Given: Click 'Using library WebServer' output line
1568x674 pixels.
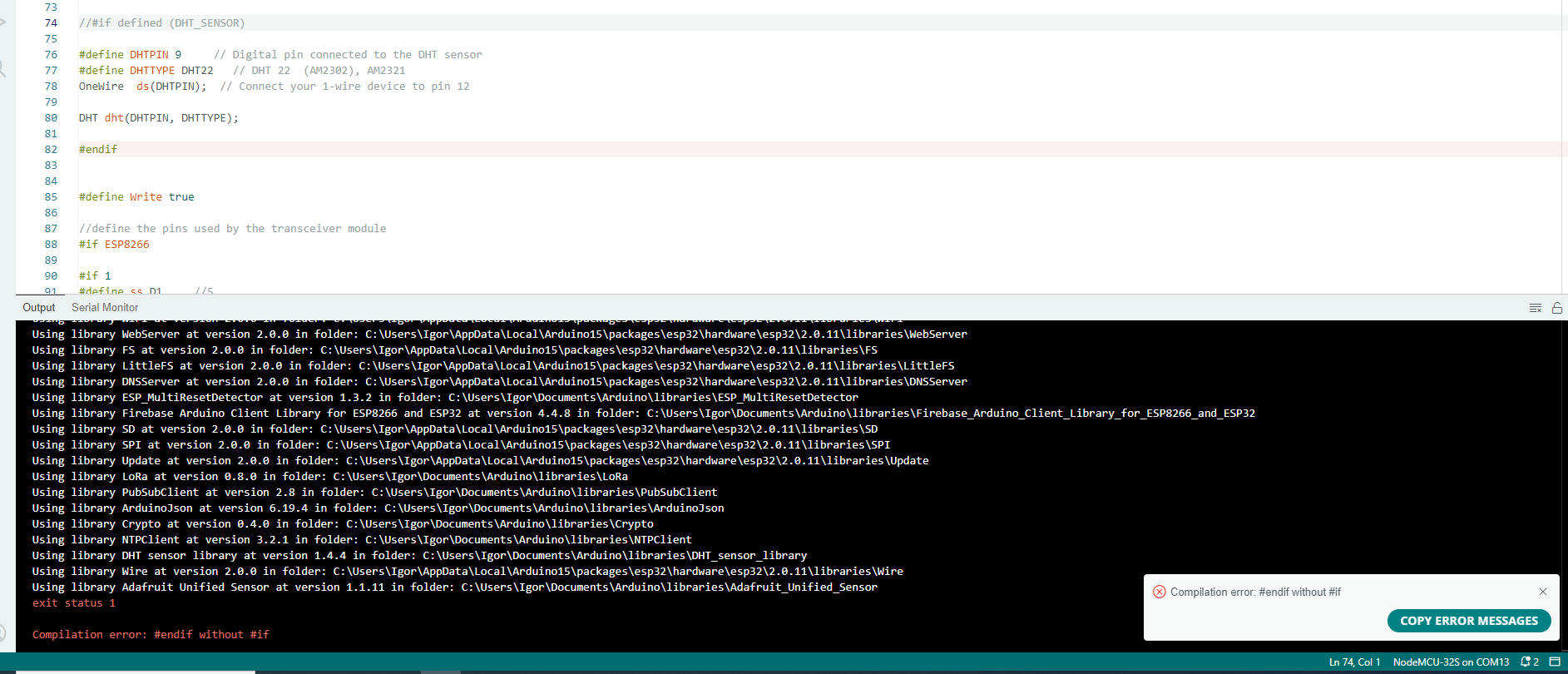Looking at the screenshot, I should 500,334.
